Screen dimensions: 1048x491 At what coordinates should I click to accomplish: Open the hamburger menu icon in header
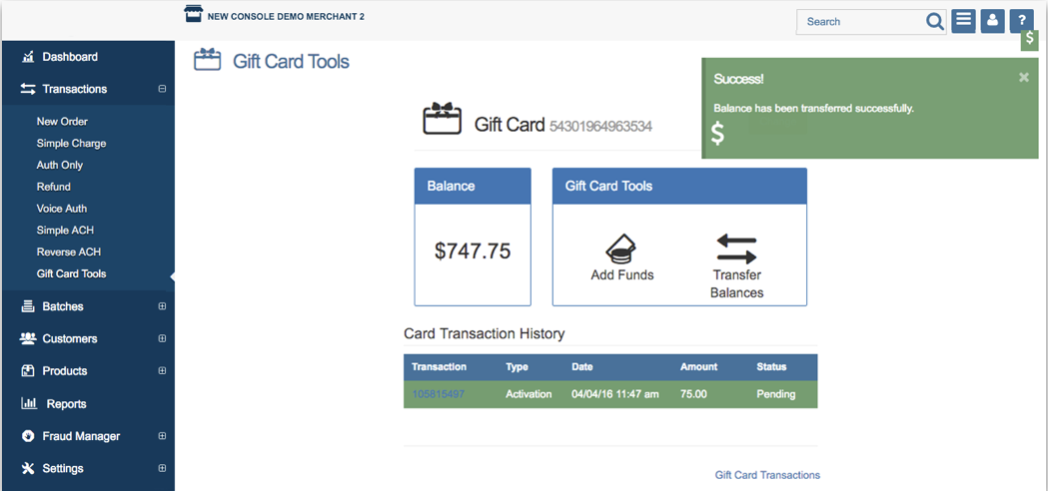pyautogui.click(x=963, y=21)
